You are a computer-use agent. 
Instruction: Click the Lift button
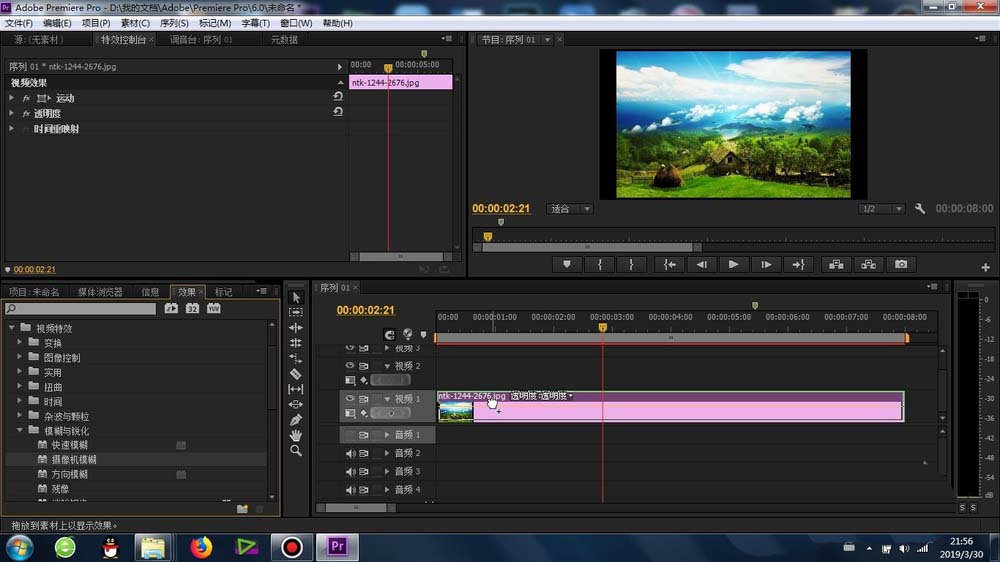[836, 265]
